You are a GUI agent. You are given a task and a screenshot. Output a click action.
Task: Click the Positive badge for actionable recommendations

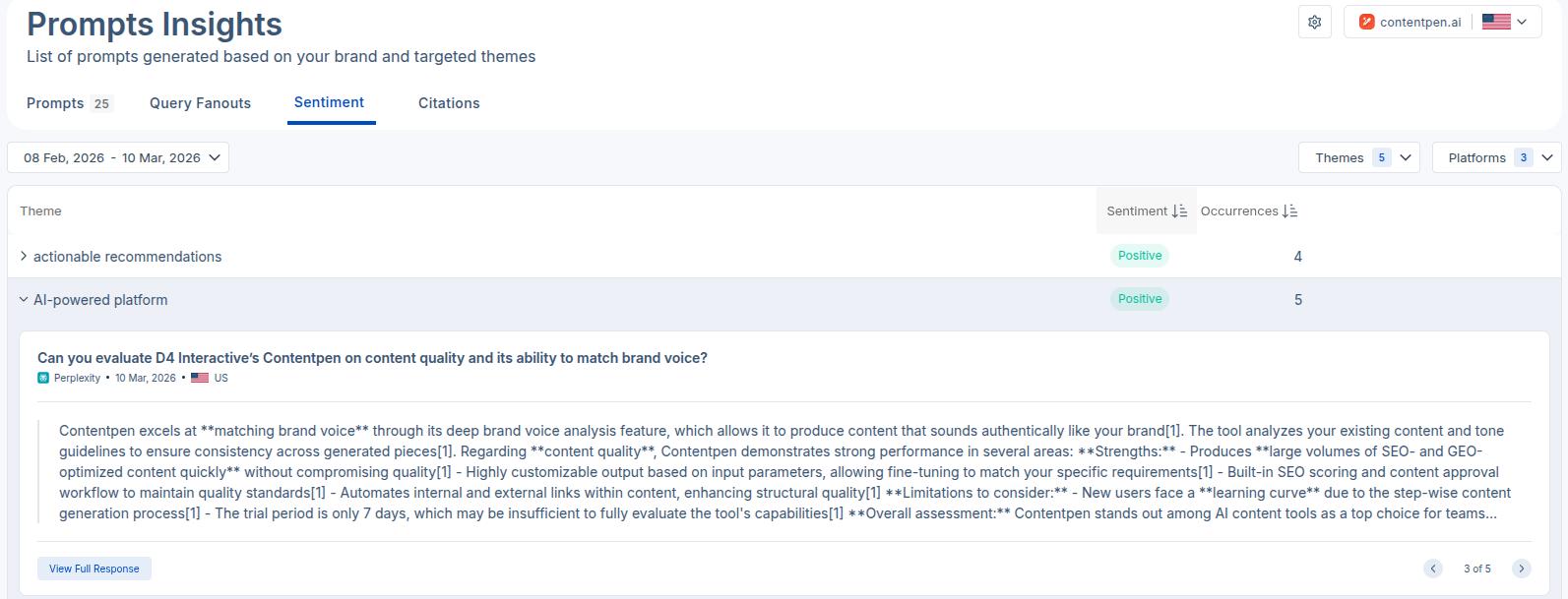click(1140, 256)
